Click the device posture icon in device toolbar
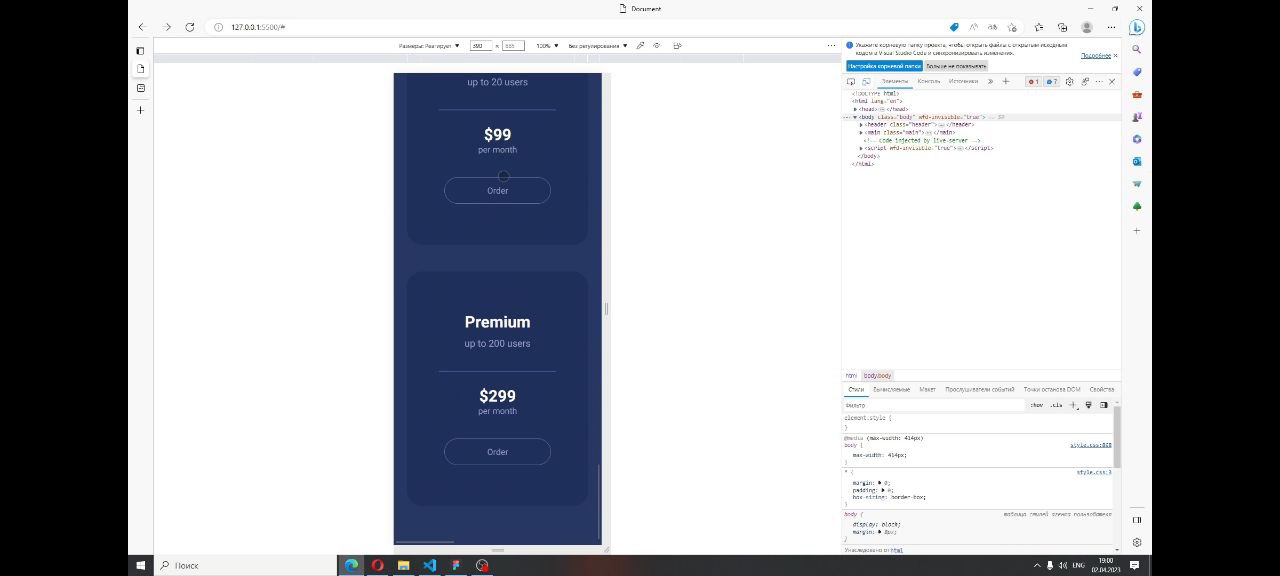 [x=677, y=46]
